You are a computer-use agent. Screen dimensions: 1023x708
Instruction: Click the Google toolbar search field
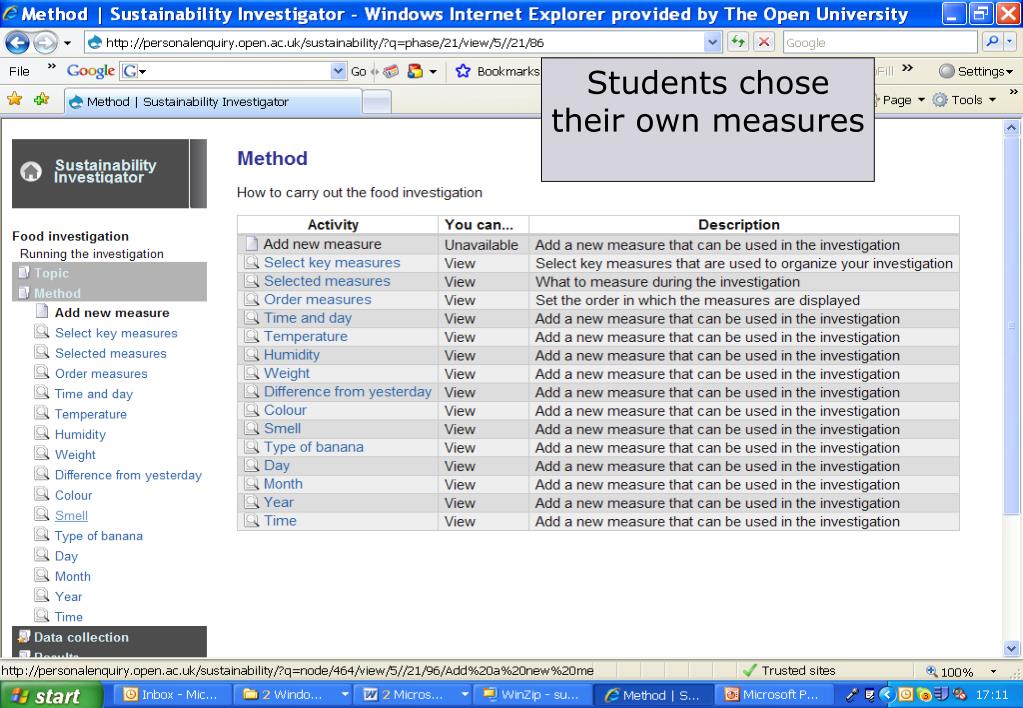pos(233,71)
